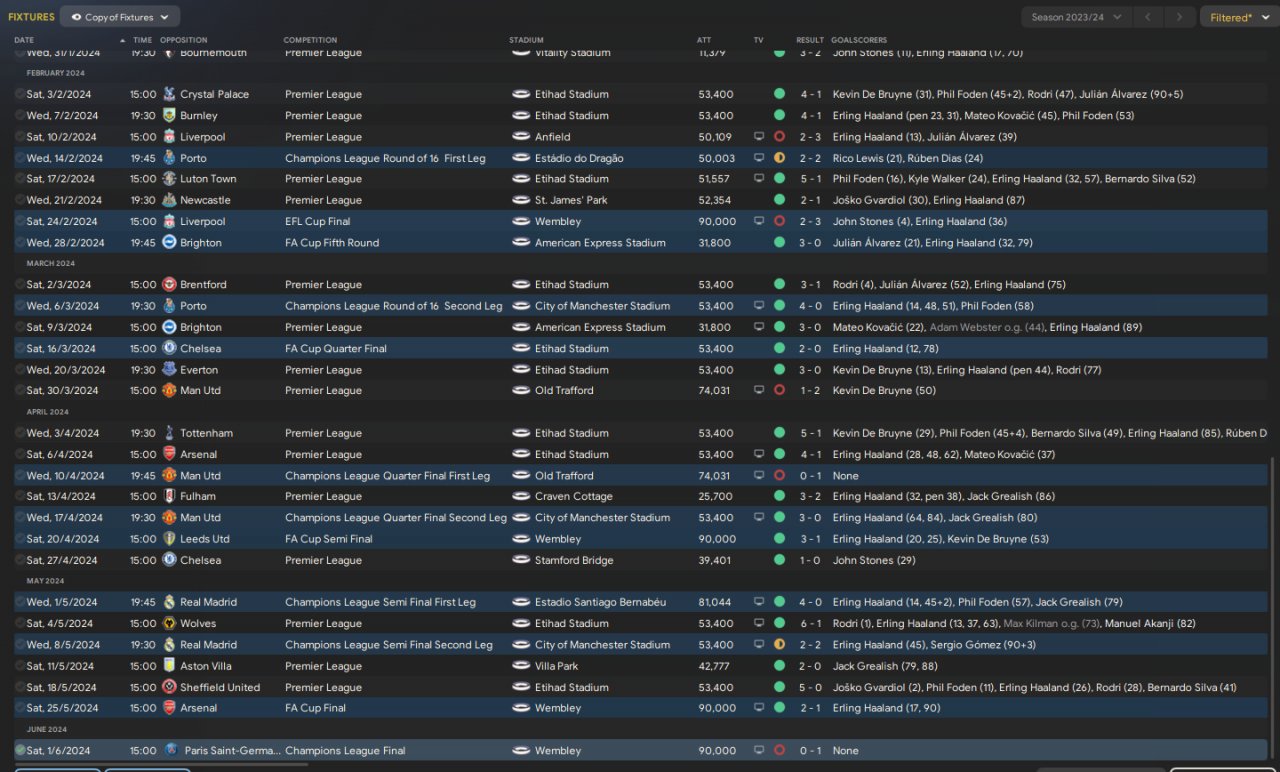Click the Paris Saint-Germain club badge
Screen dimensions: 1280x772
(x=169, y=750)
